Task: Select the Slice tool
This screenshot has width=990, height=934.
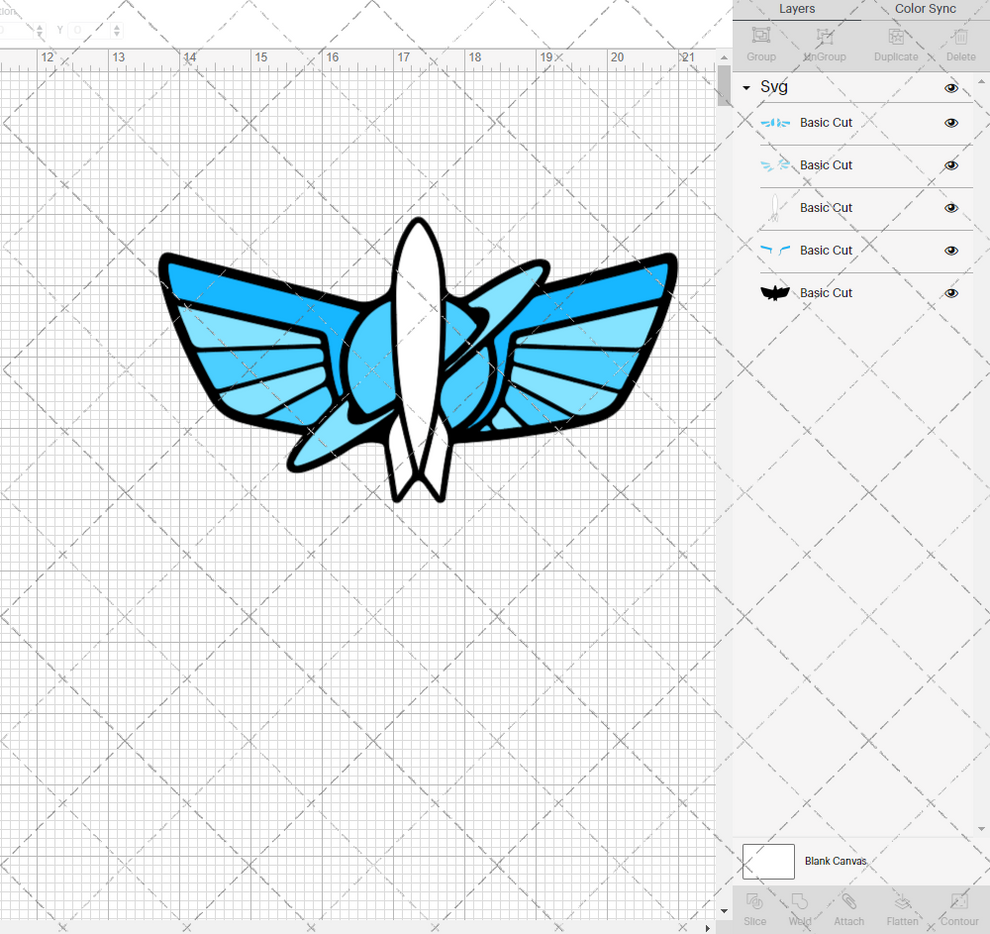Action: click(755, 908)
